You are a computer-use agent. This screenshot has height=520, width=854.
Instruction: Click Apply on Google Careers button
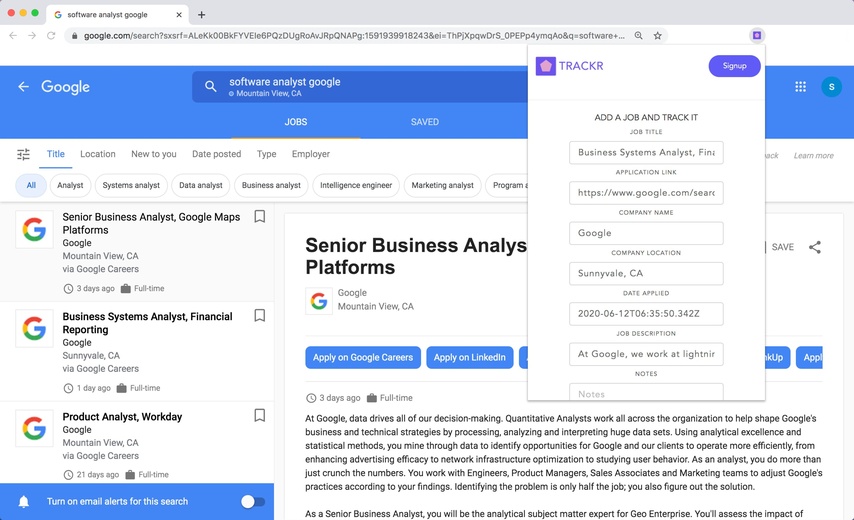pyautogui.click(x=363, y=357)
